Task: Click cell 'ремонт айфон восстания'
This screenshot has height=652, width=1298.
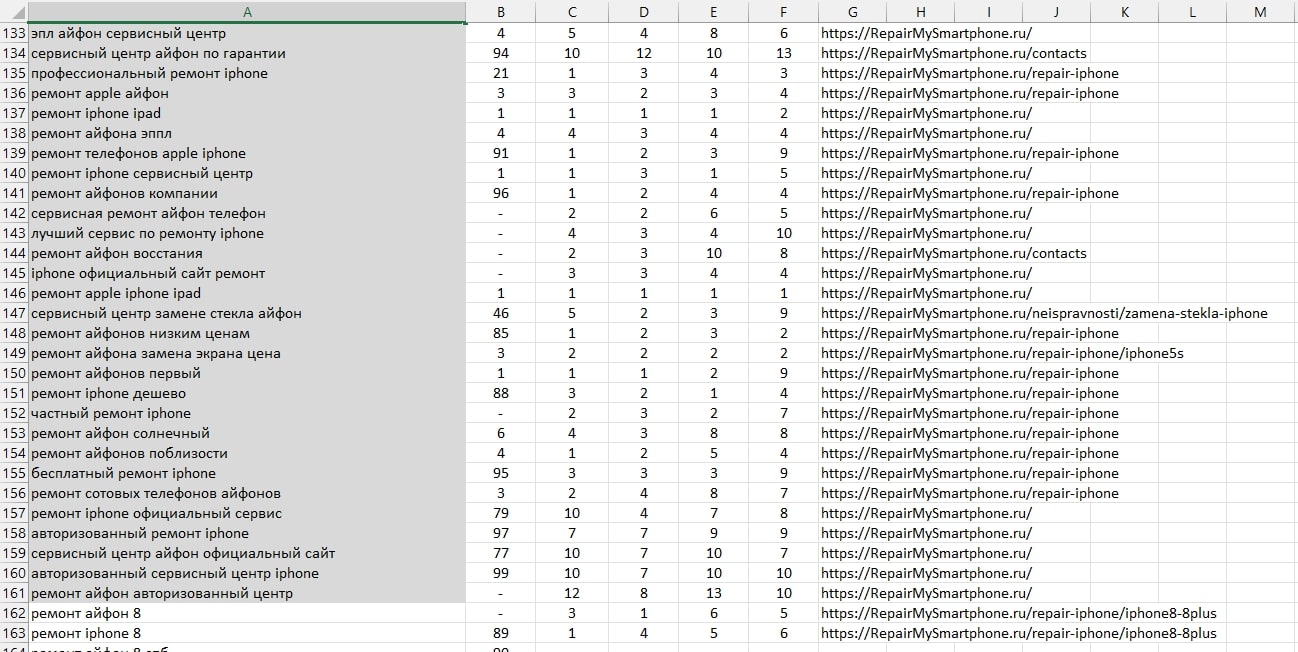Action: click(247, 253)
